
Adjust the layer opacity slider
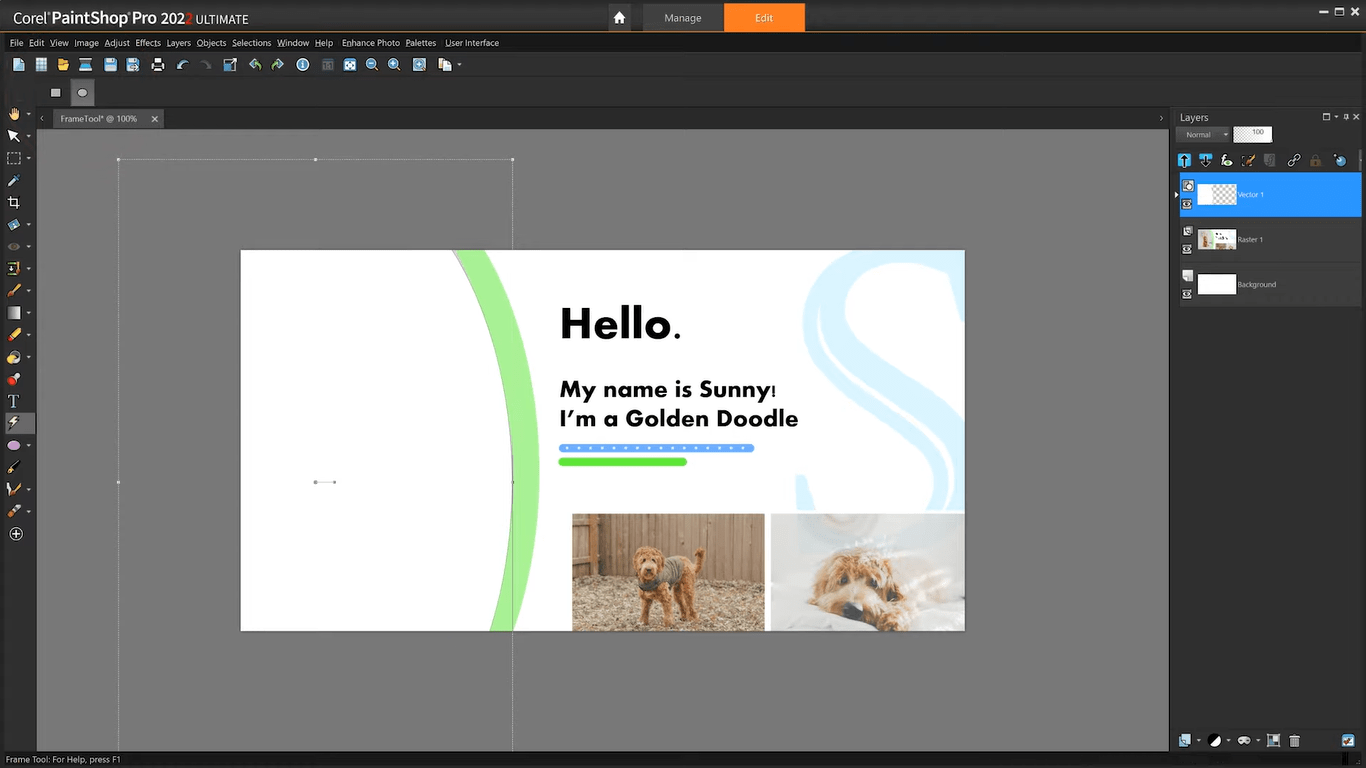click(1253, 134)
